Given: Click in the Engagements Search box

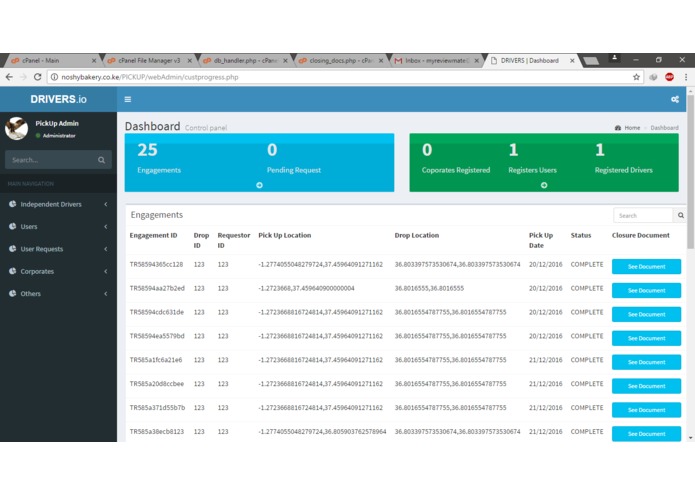Looking at the screenshot, I should 643,215.
